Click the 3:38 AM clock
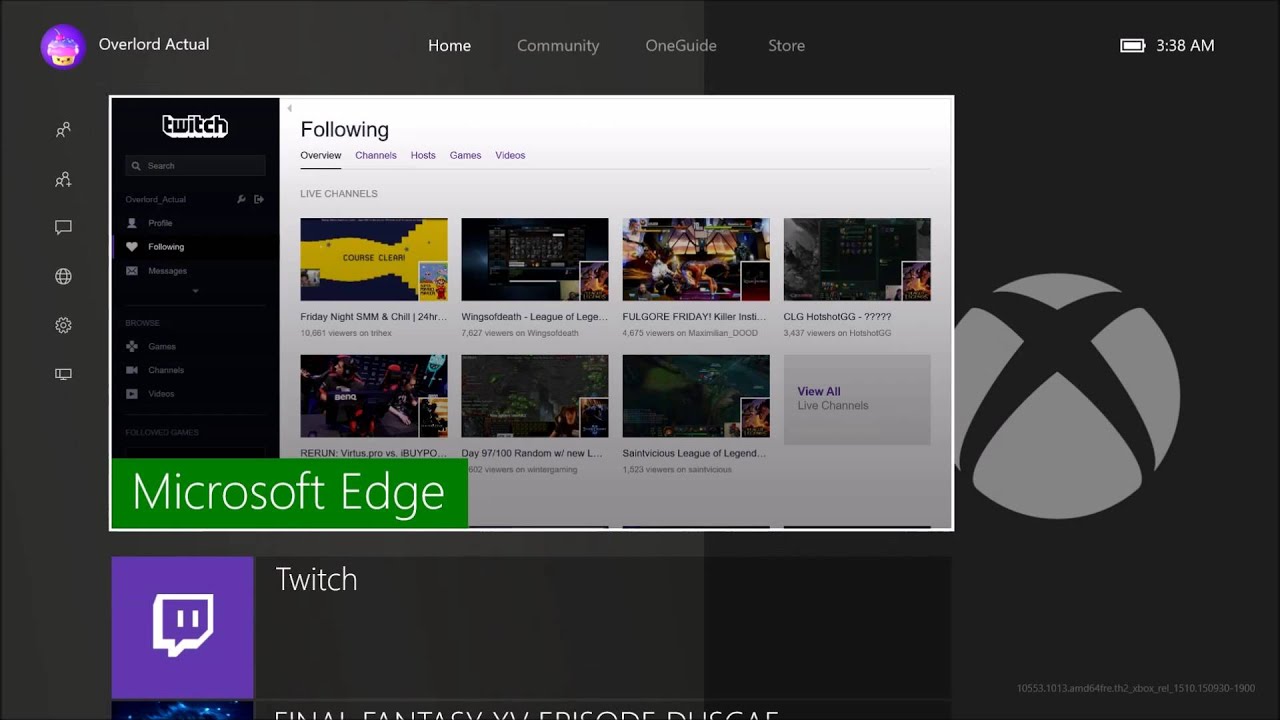The height and width of the screenshot is (720, 1280). (1185, 46)
